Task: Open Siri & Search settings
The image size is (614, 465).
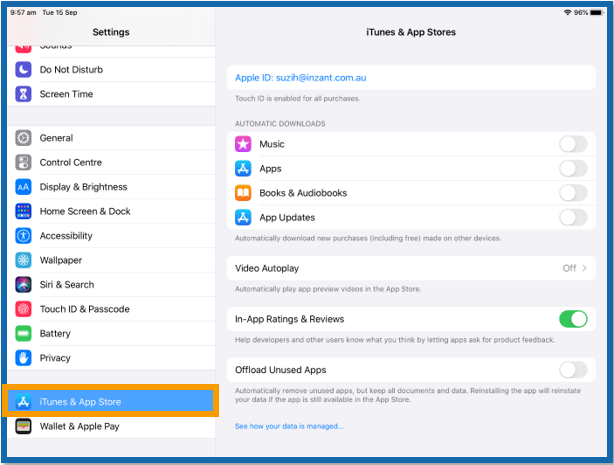Action: 112,284
